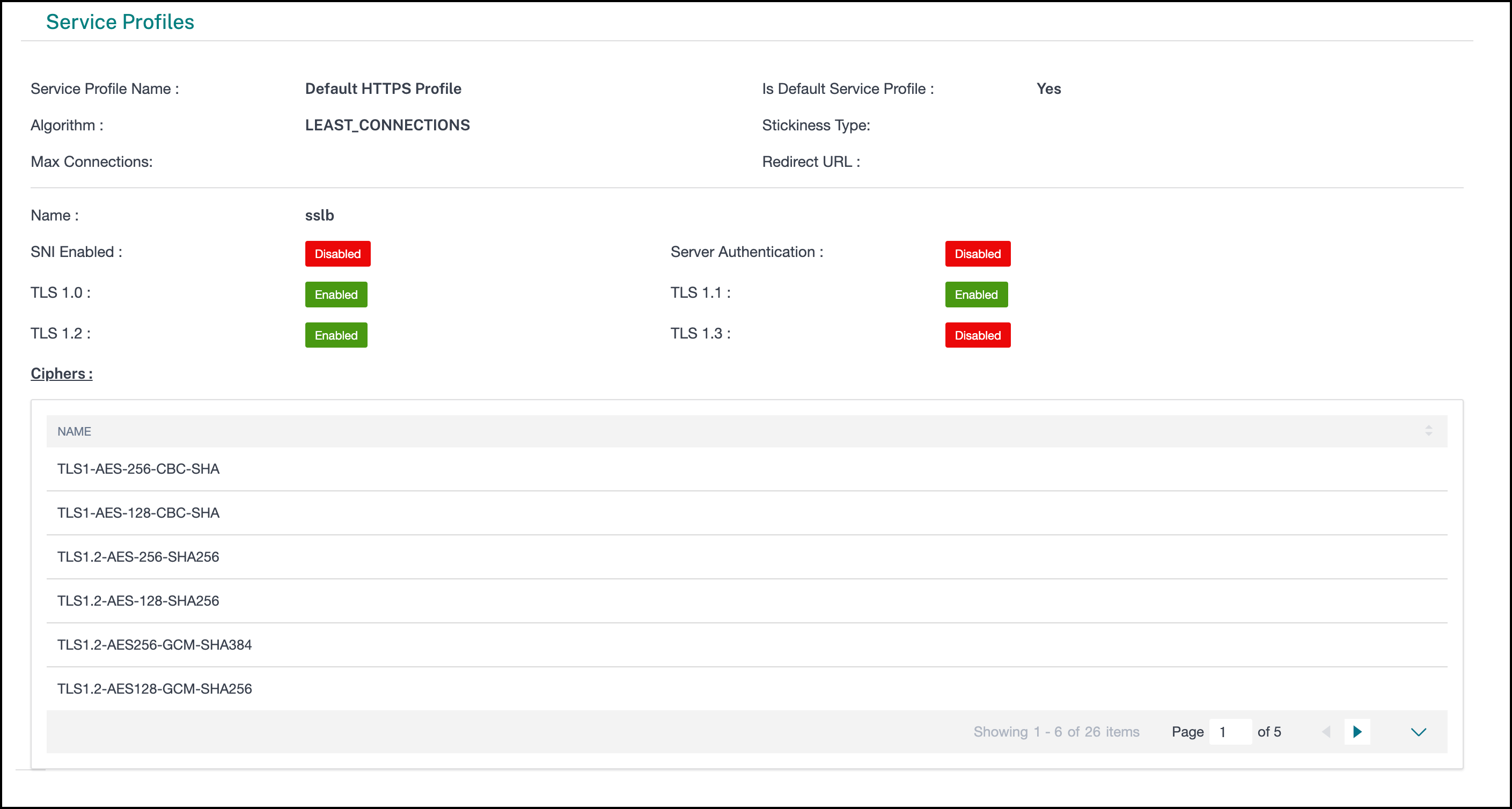Image resolution: width=1512 pixels, height=809 pixels.
Task: Select TLS1.2-AES-128-SHA256 cipher row
Action: [746, 601]
